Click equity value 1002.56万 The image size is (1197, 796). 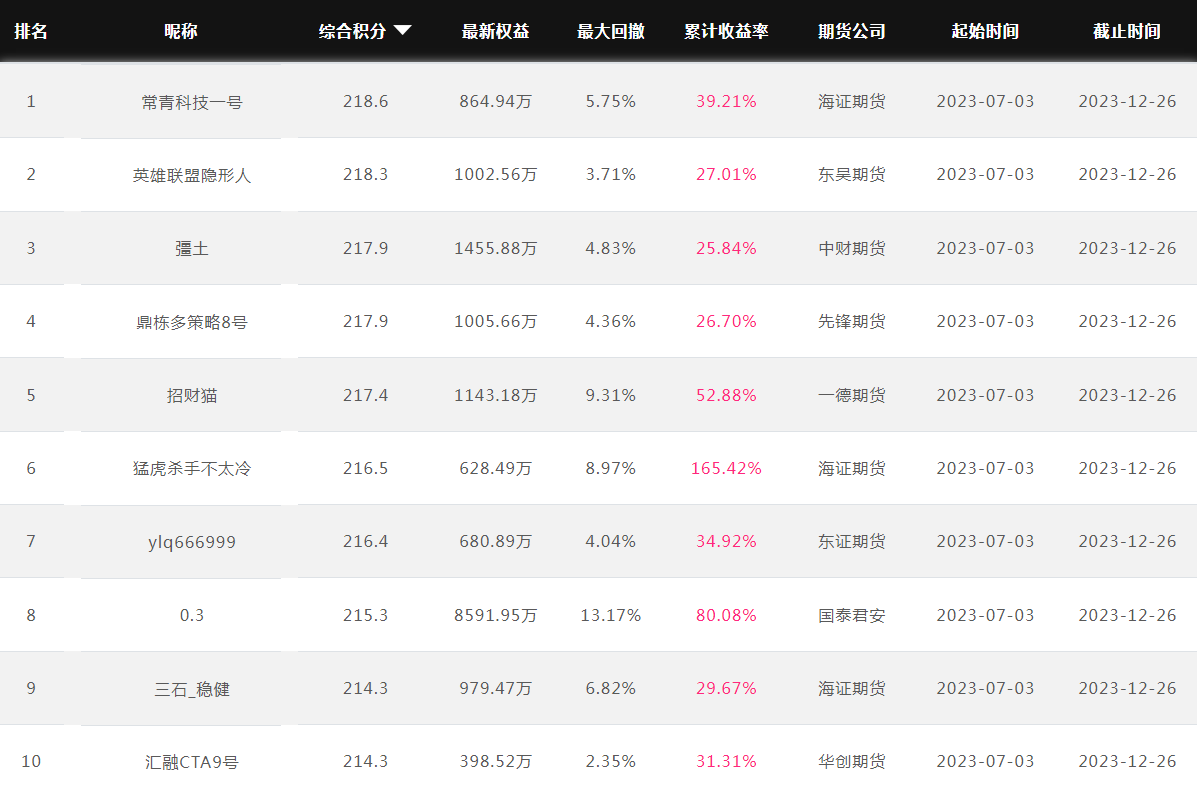(x=495, y=175)
